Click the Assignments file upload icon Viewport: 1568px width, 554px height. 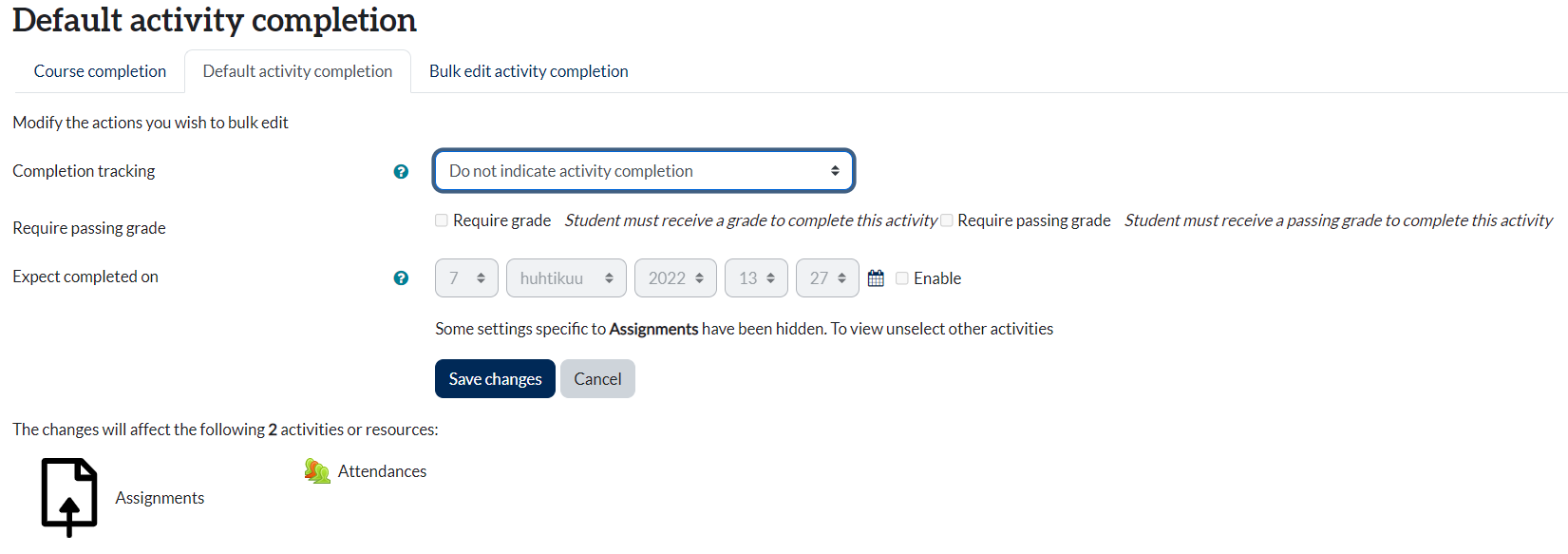click(x=69, y=497)
